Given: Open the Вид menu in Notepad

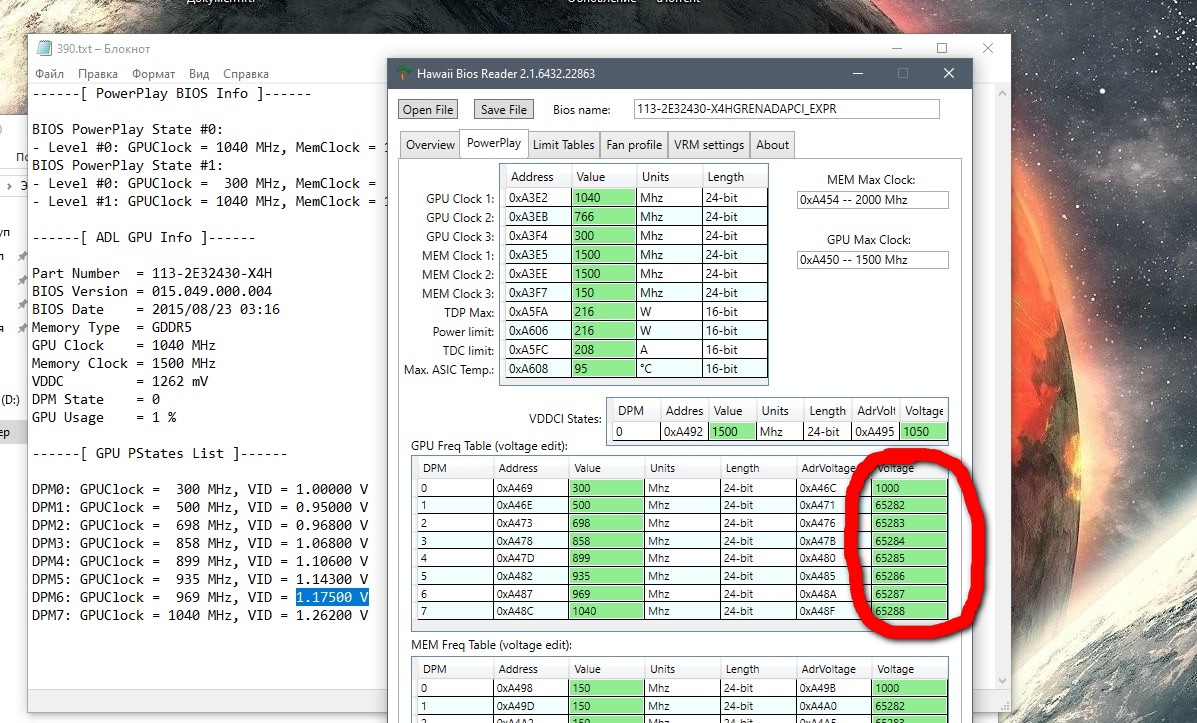Looking at the screenshot, I should coord(198,74).
